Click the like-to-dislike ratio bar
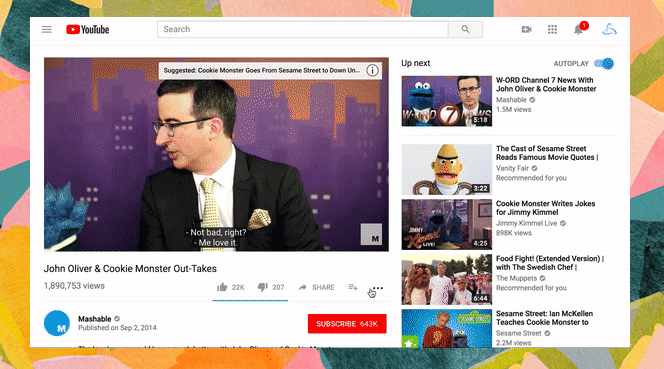The width and height of the screenshot is (664, 369). point(250,300)
